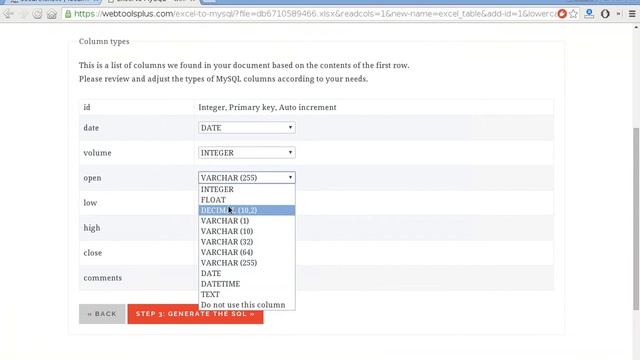
Task: Open the browser hamburger menu
Action: [x=632, y=14]
